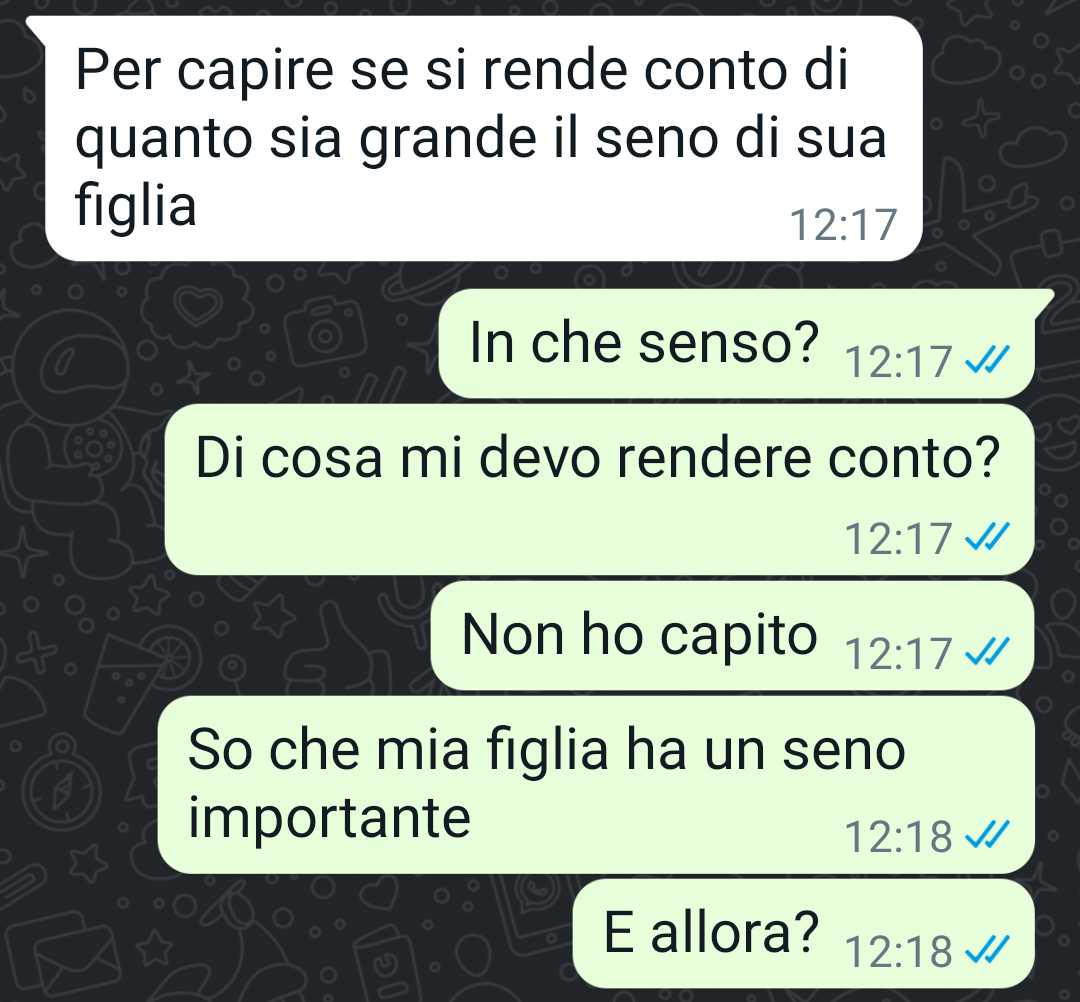Click the 12:17 timestamp on received message

843,225
